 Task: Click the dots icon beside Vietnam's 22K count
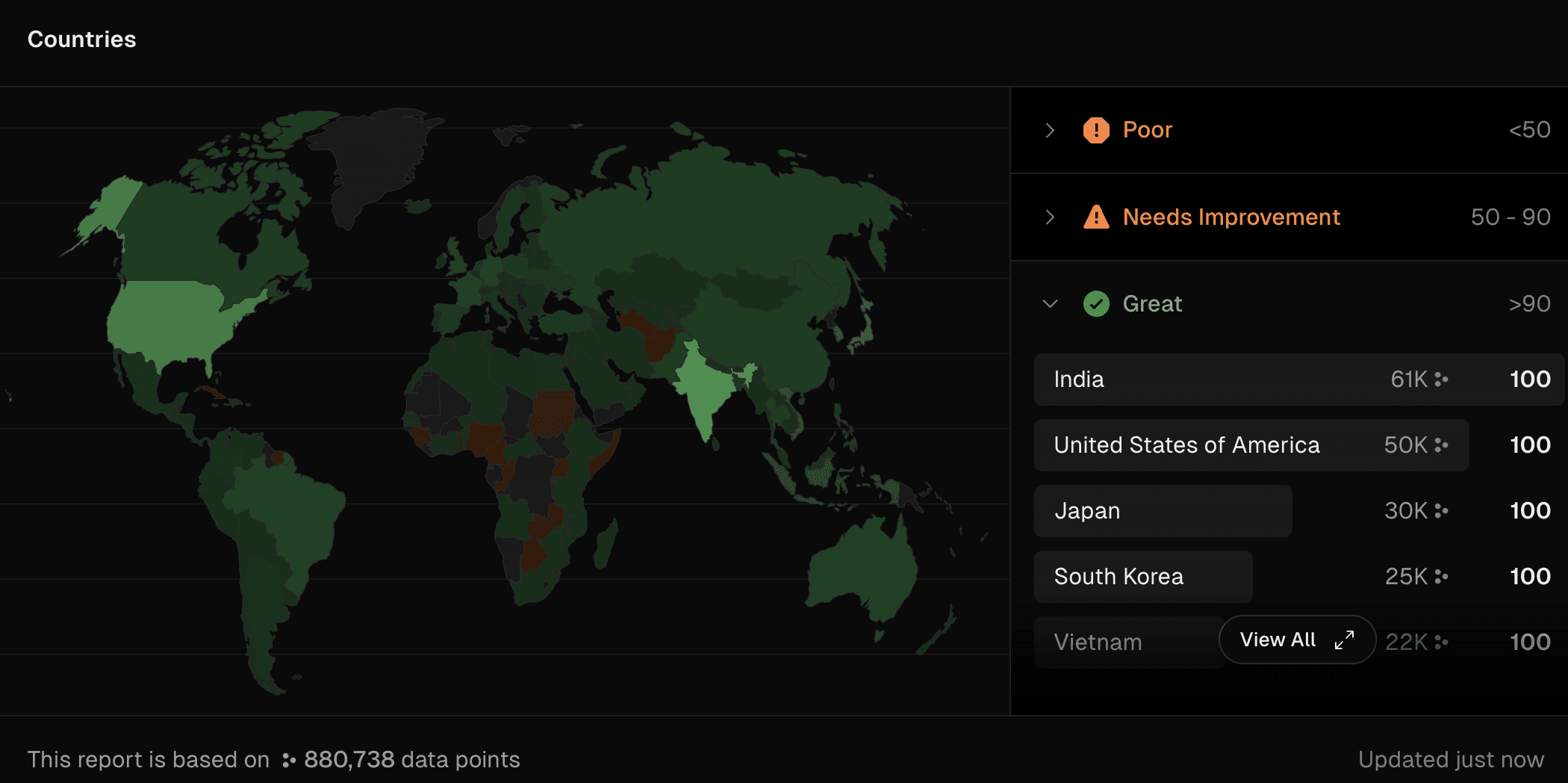tap(1441, 641)
